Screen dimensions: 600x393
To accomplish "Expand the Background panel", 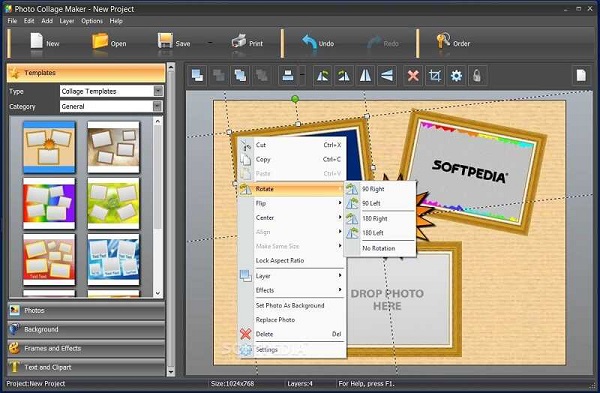I will (x=86, y=329).
